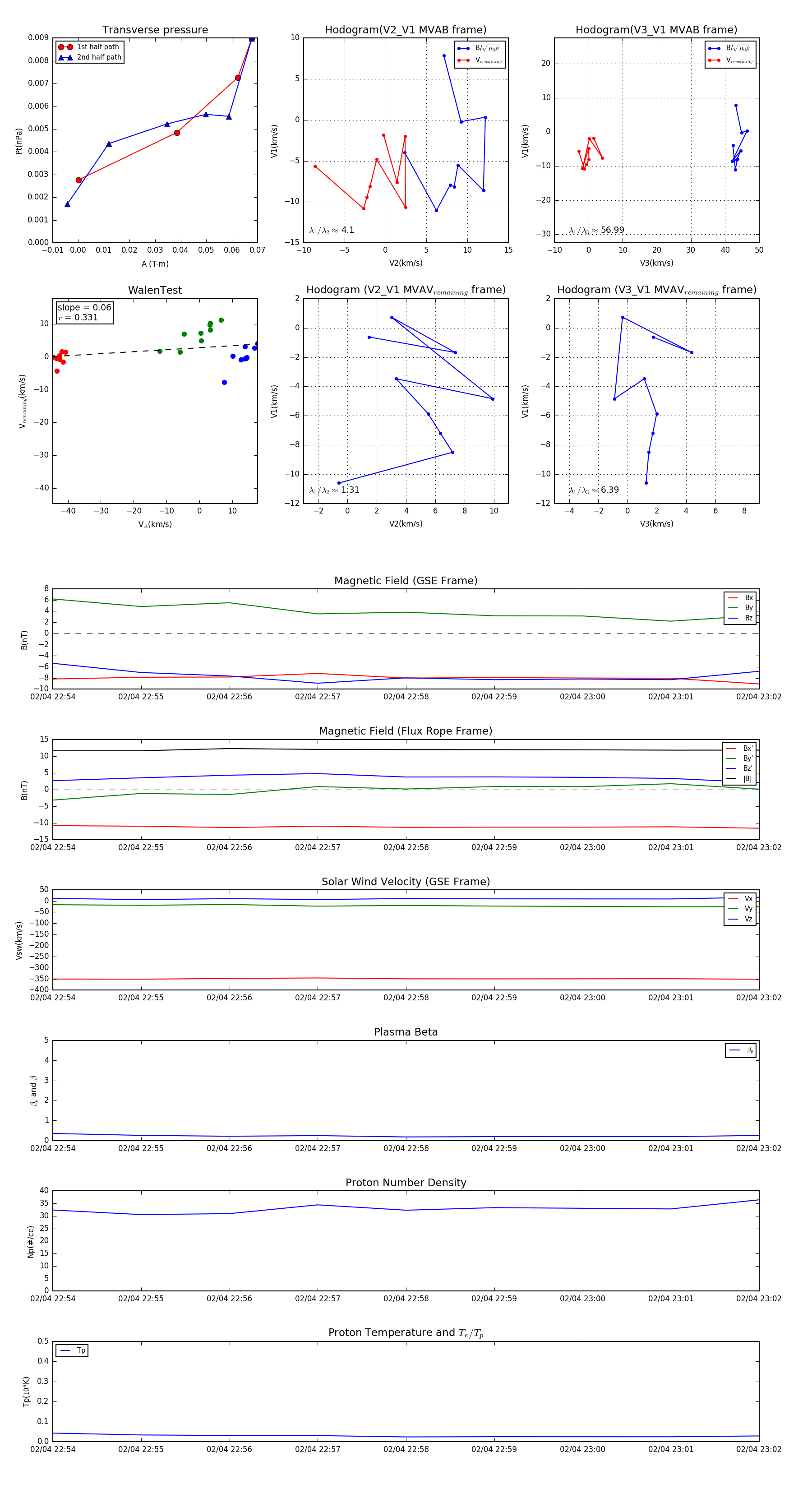Viewport: 812px width, 1489px height.
Task: Click the 'Vsw(km/s)' y-axis label
Action: [x=18, y=940]
